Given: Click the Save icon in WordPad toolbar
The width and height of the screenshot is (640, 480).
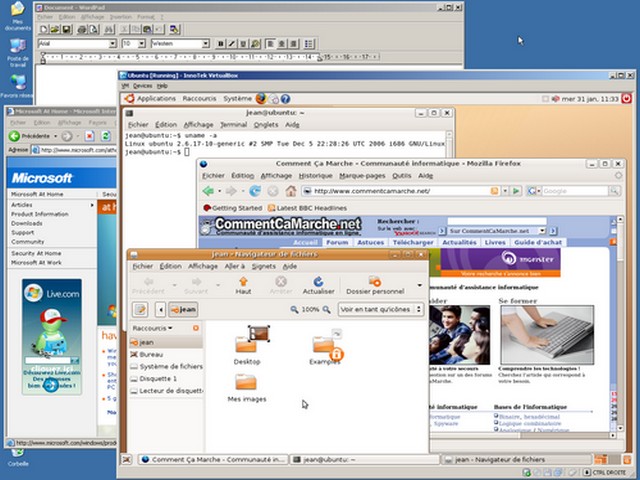Looking at the screenshot, I should [67, 29].
